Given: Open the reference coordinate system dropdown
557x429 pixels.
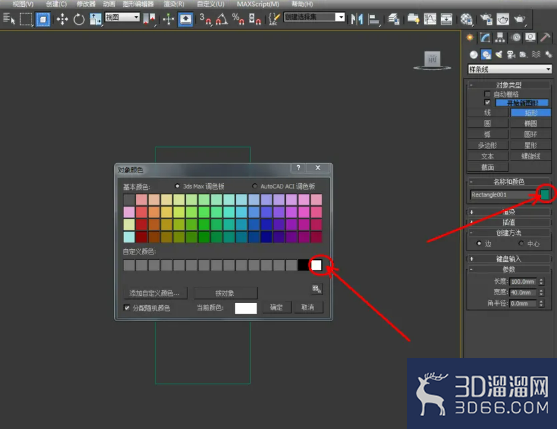Looking at the screenshot, I should click(122, 17).
